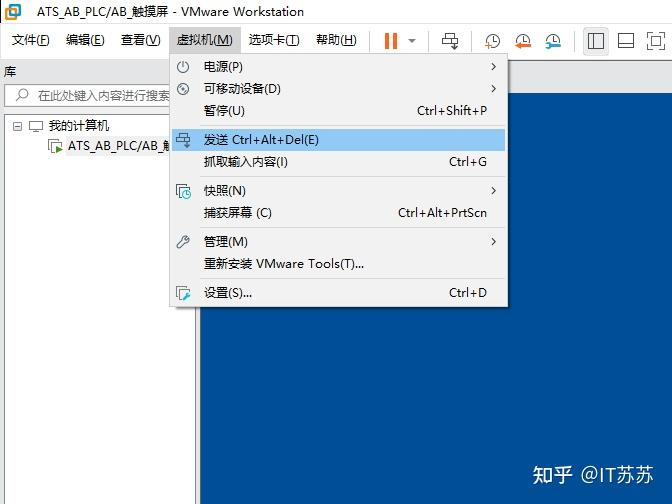The height and width of the screenshot is (504, 672).
Task: Click the icon beside 发送 Ctrl+Alt+Del(E)
Action: (x=183, y=140)
